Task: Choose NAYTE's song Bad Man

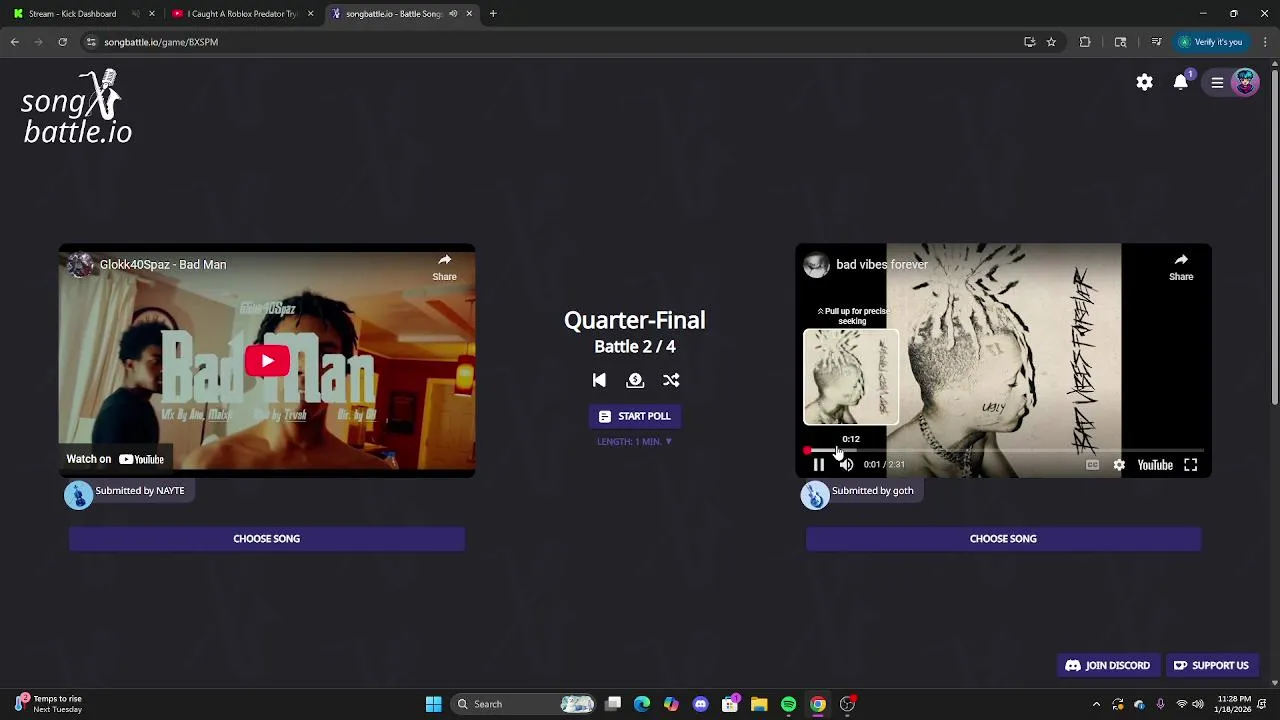Action: click(x=267, y=539)
